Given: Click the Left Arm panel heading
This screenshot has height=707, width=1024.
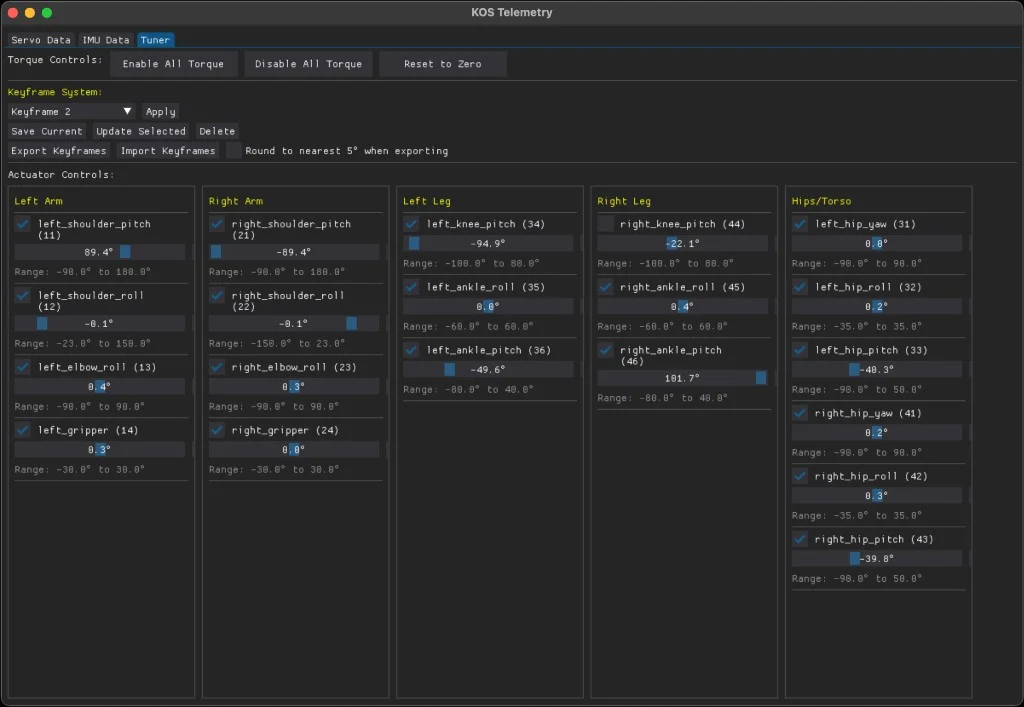Looking at the screenshot, I should coord(39,201).
